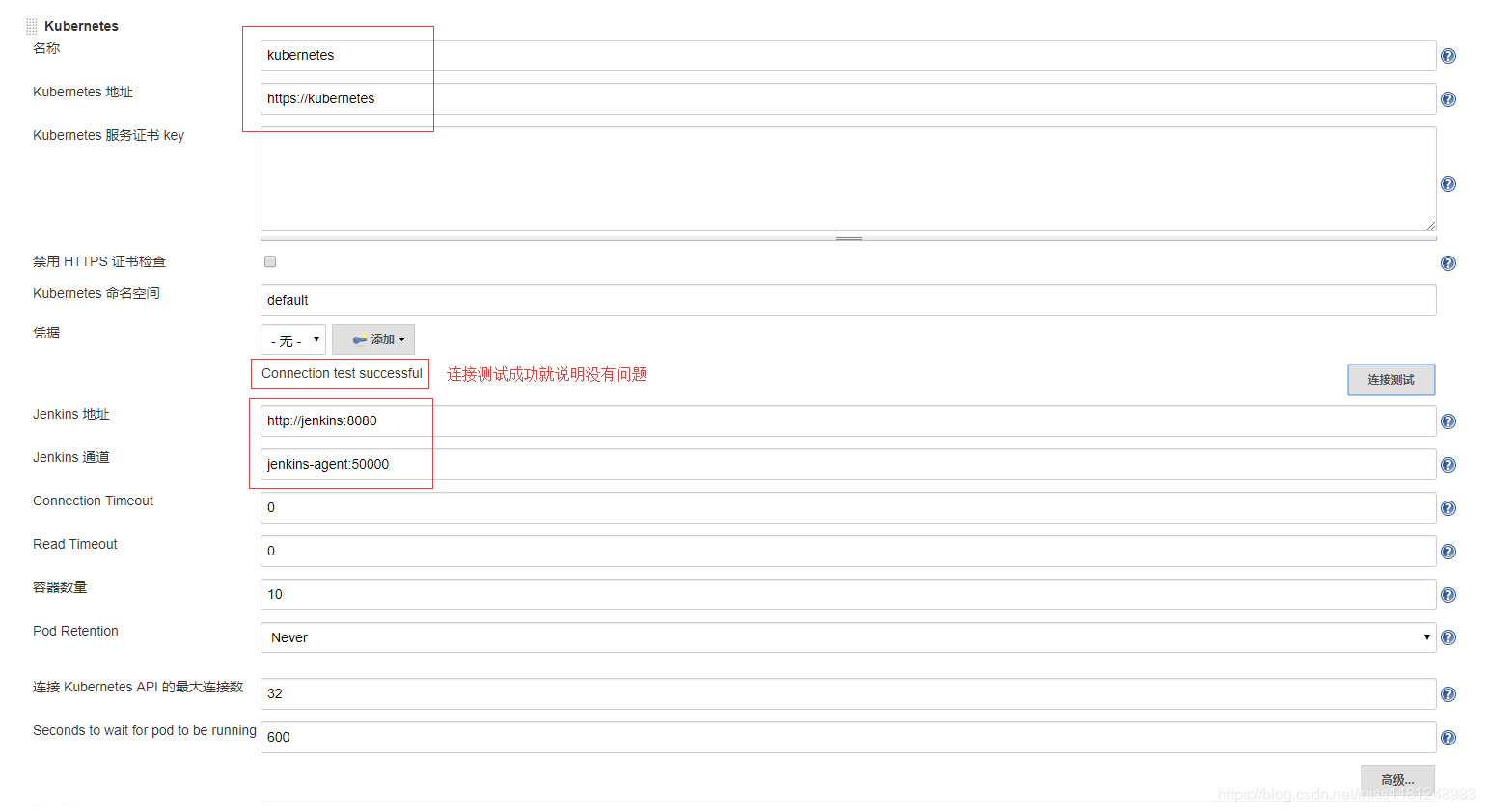Open help for 容器数量 field

[x=1447, y=595]
